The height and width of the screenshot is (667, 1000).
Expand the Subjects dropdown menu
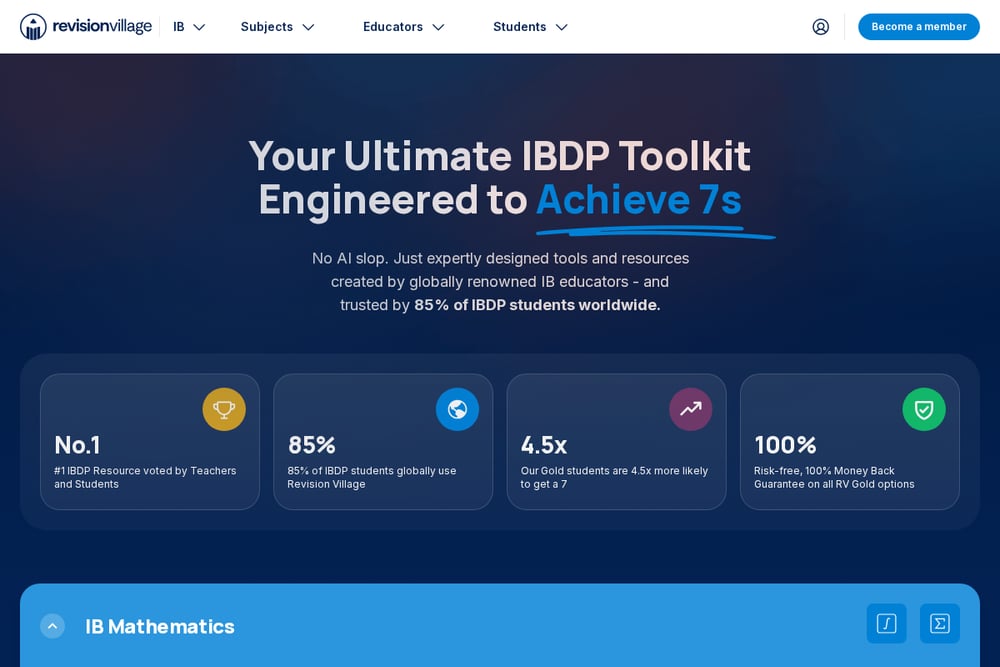277,27
